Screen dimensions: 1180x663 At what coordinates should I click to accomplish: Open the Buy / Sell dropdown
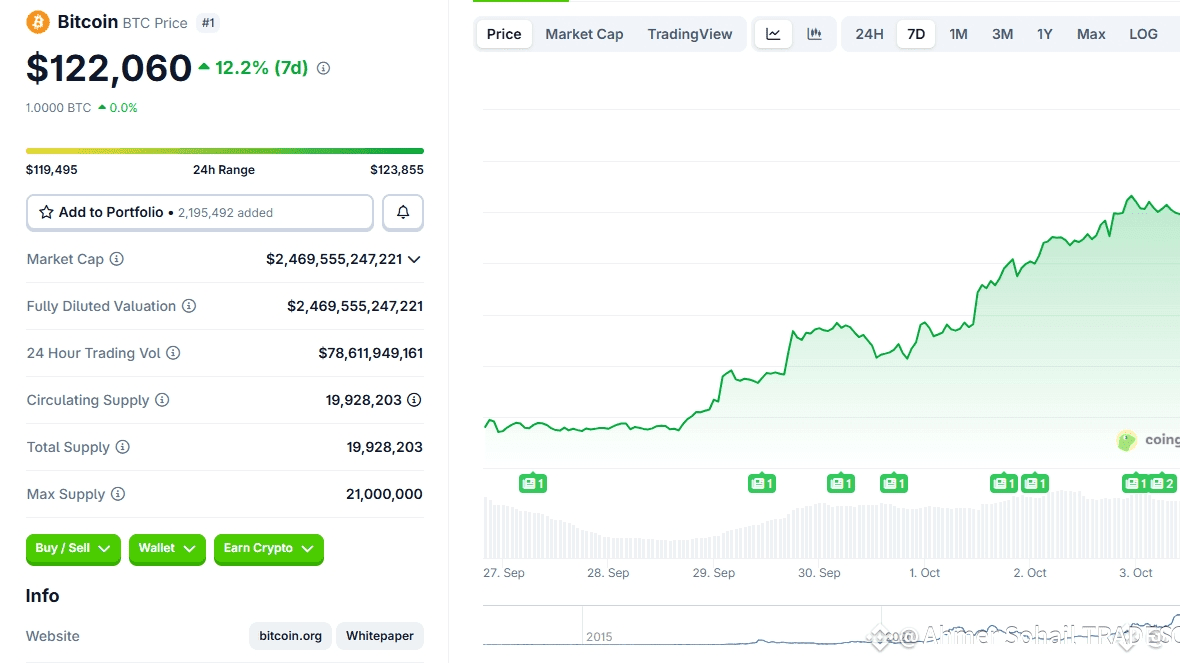point(73,549)
